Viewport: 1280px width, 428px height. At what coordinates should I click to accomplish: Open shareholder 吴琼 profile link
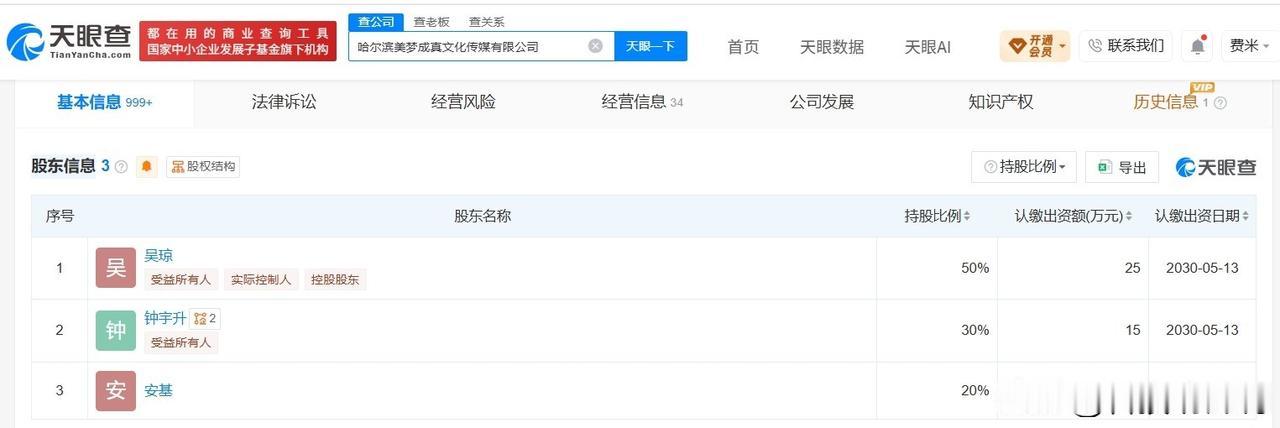click(x=158, y=256)
